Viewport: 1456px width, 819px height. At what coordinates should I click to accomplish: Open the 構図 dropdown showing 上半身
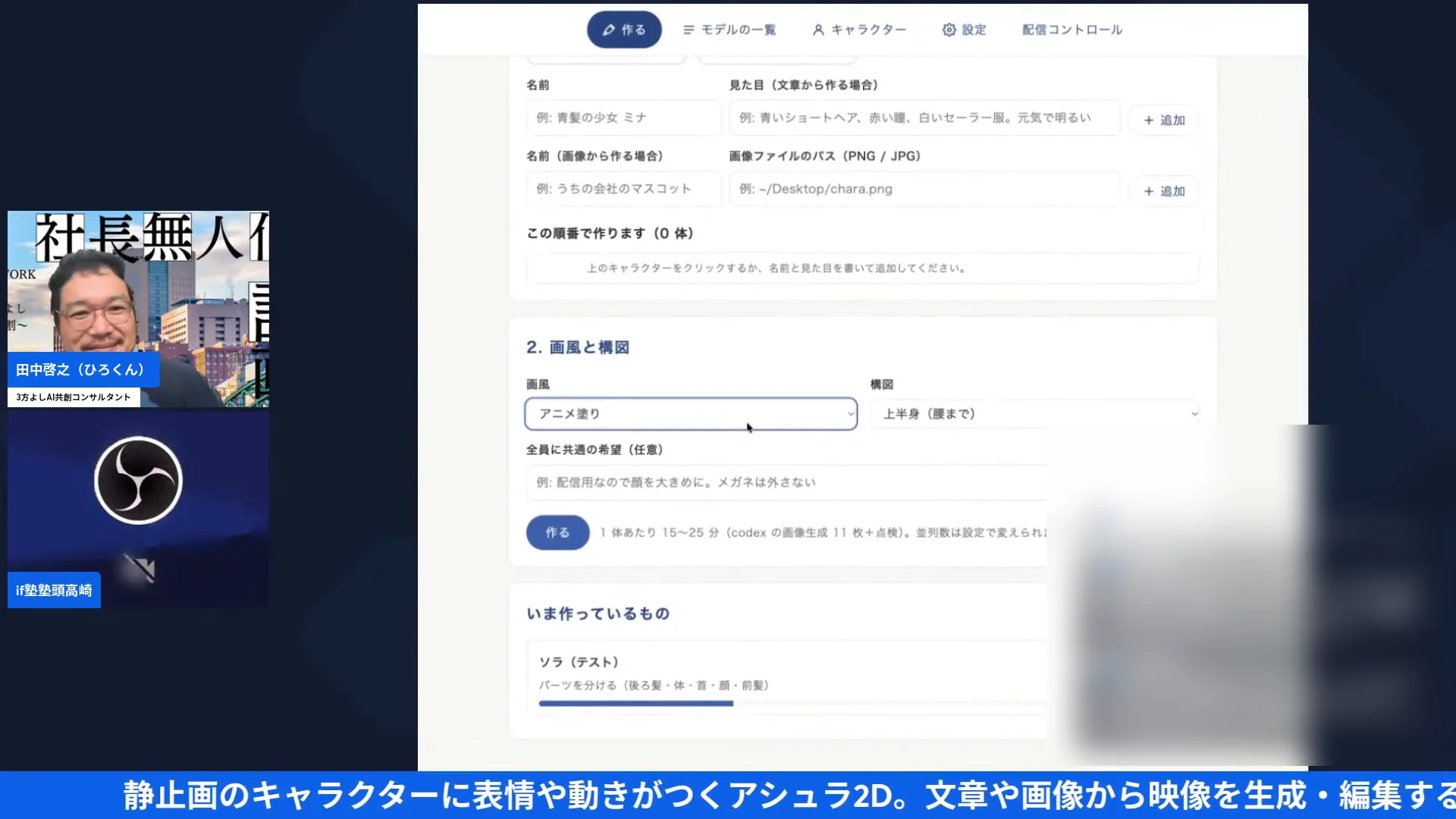click(1035, 414)
